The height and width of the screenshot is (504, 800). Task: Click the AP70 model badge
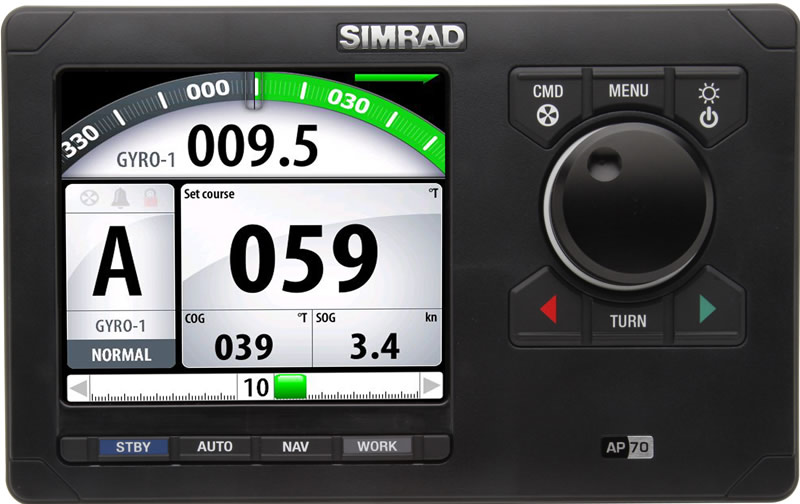(628, 447)
